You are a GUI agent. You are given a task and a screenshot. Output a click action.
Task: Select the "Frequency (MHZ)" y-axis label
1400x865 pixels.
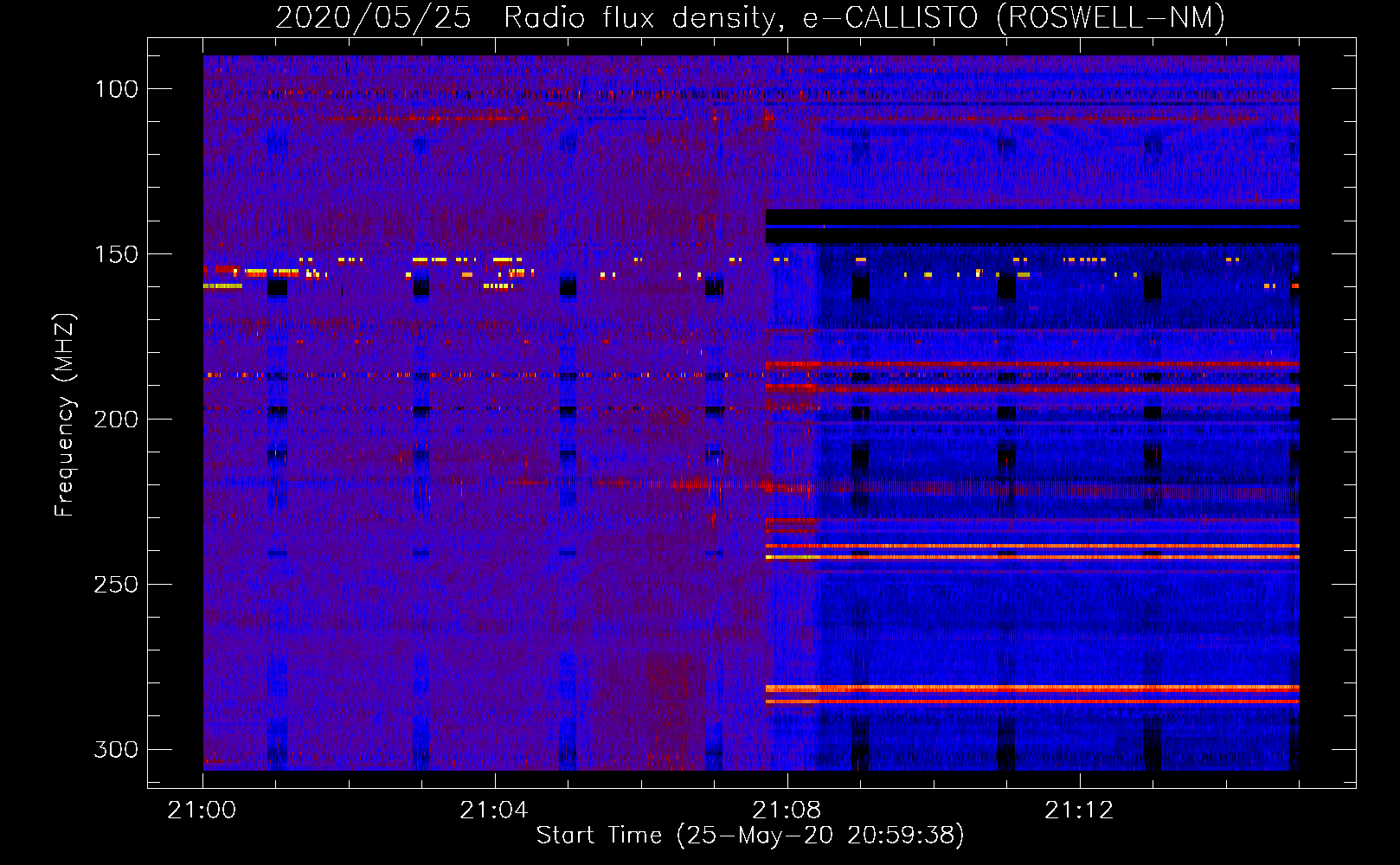65,414
